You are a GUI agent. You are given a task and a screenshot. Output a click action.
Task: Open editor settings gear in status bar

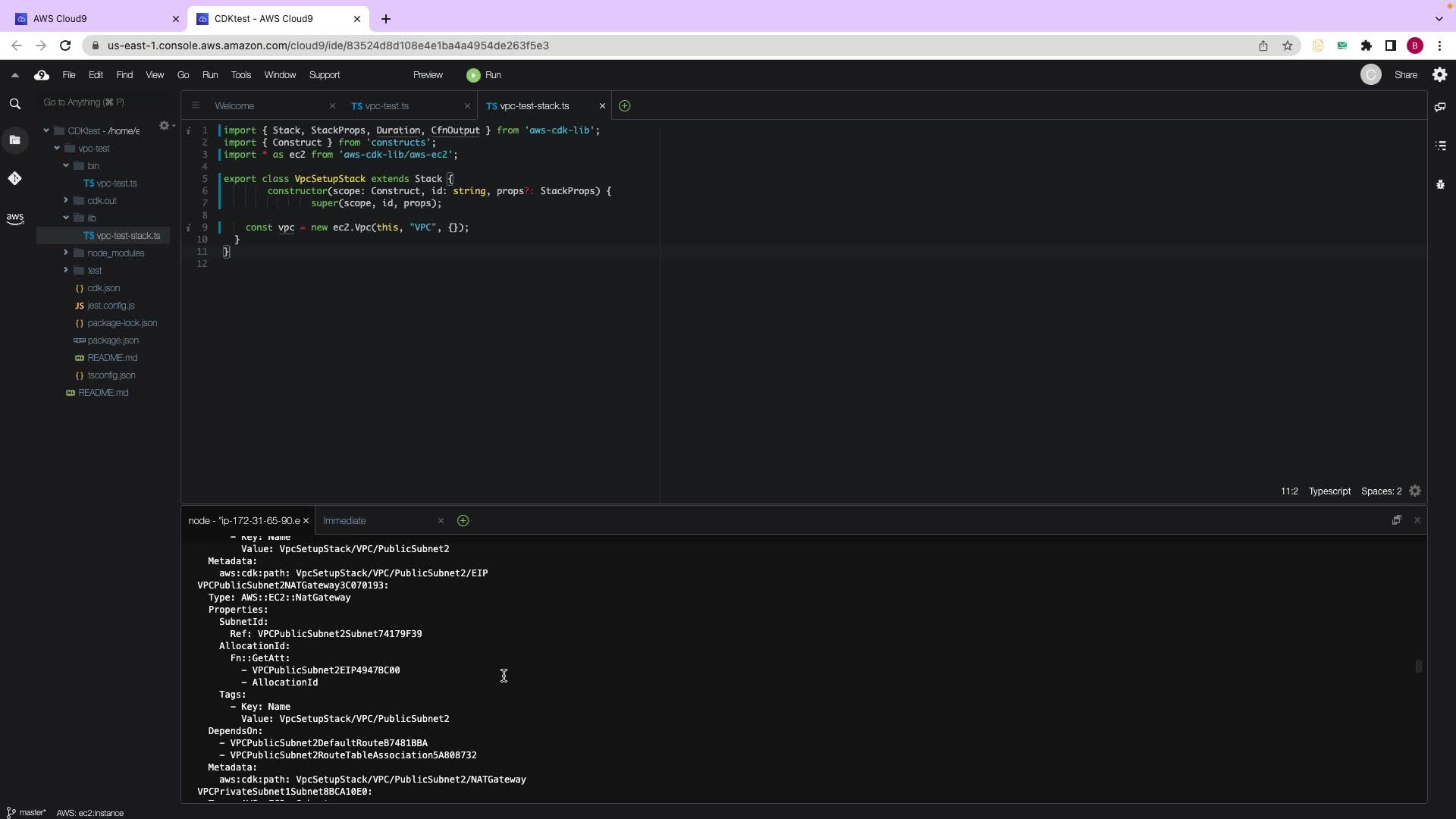click(x=1415, y=491)
